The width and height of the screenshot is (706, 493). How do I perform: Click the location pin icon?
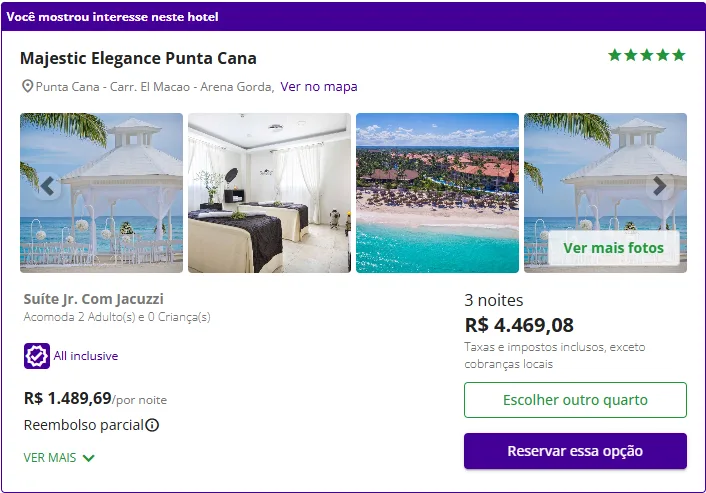coord(27,86)
